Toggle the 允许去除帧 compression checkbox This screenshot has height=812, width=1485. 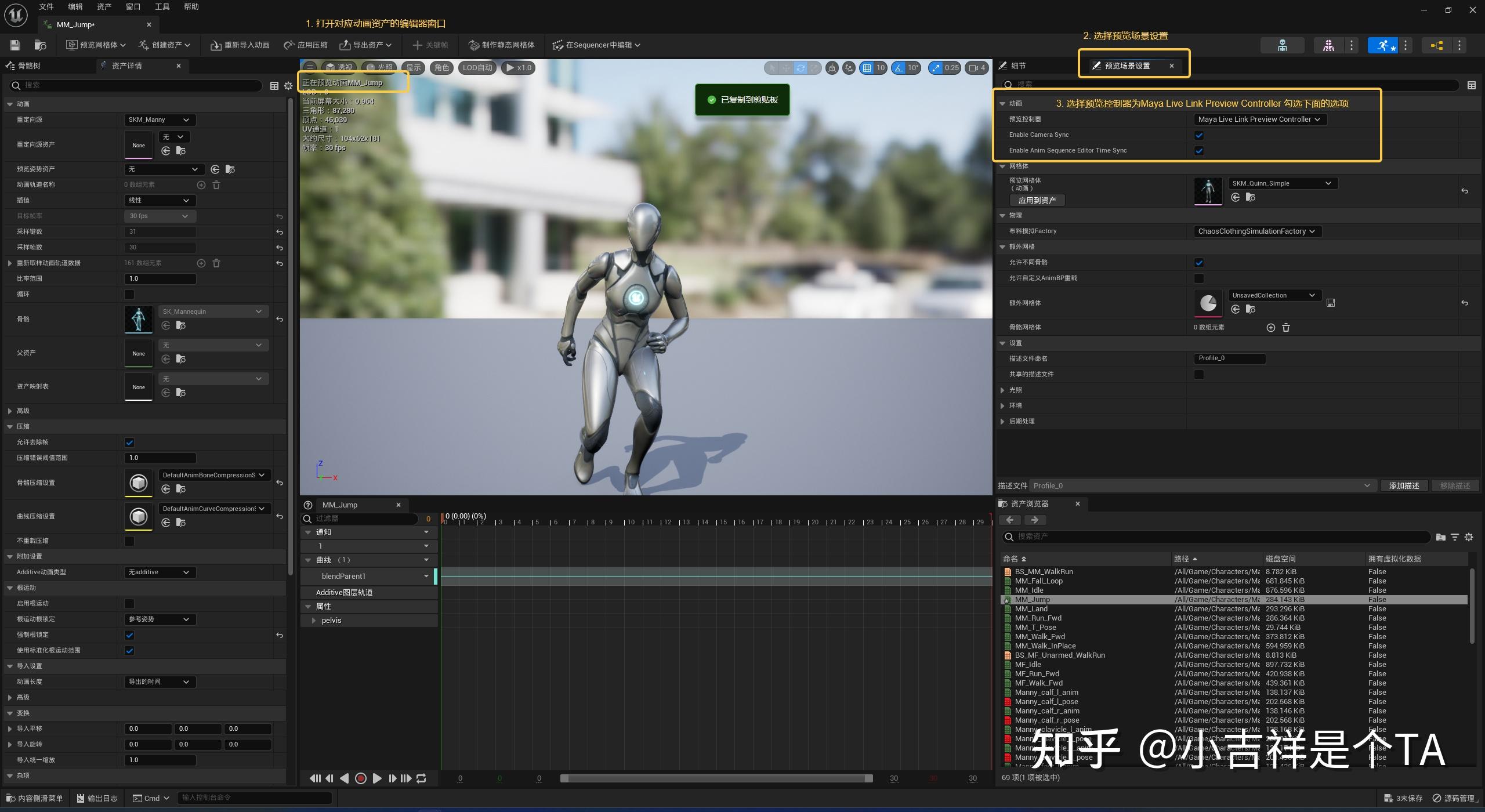point(129,442)
